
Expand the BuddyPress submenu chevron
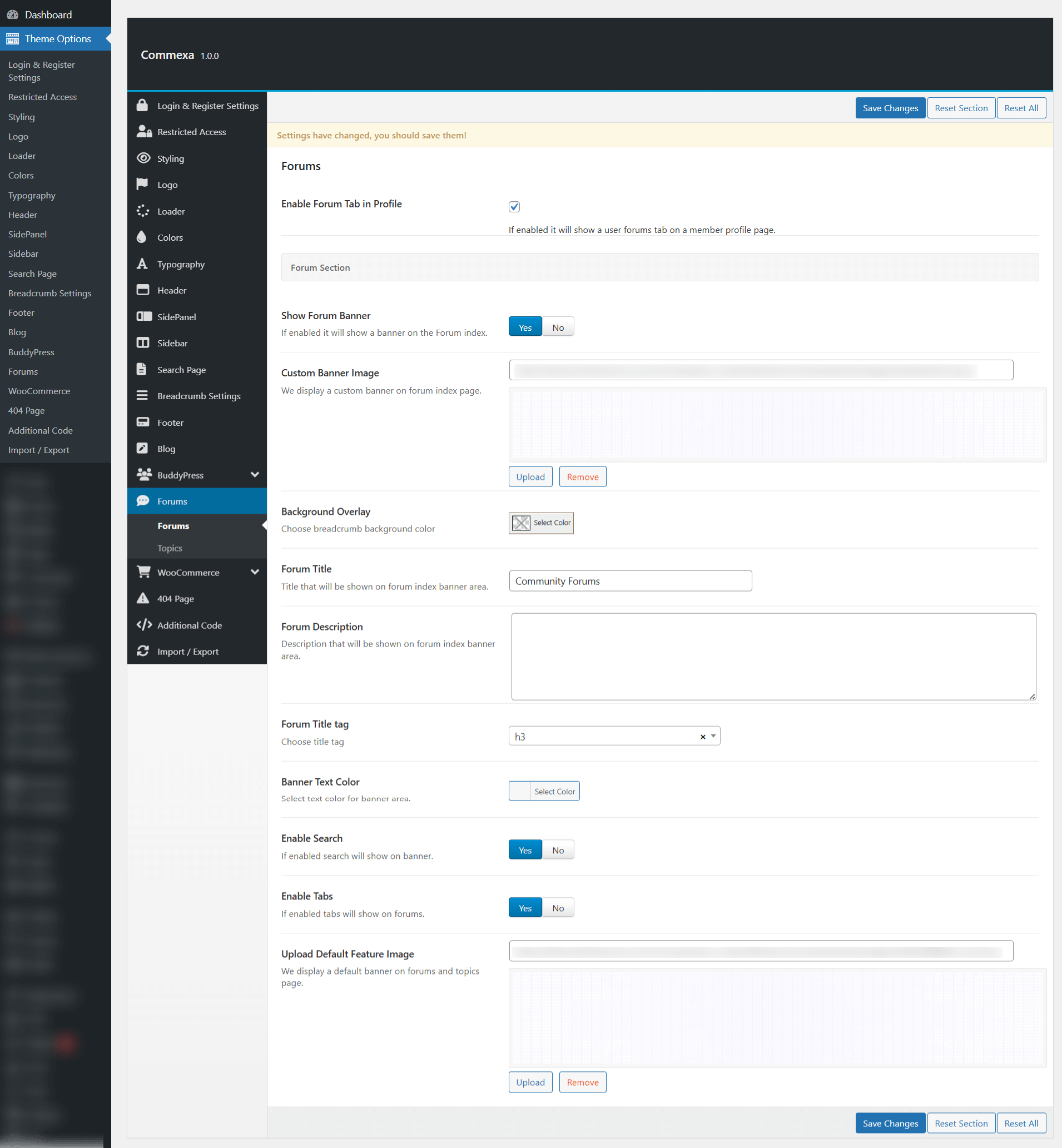(255, 475)
